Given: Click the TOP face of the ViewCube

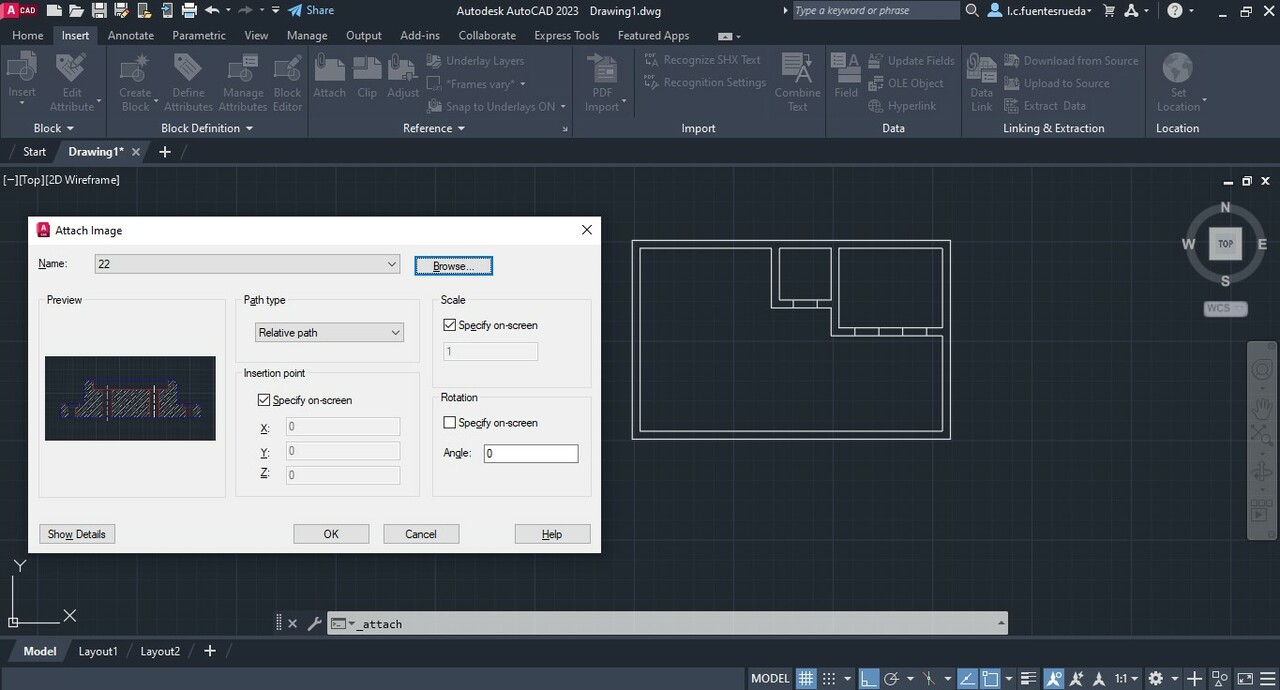Looking at the screenshot, I should pyautogui.click(x=1225, y=244).
